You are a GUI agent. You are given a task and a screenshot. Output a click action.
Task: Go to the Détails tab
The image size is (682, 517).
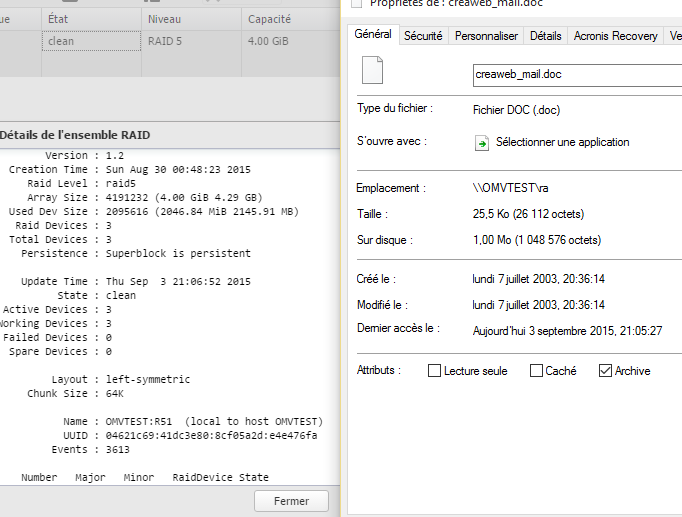545,36
